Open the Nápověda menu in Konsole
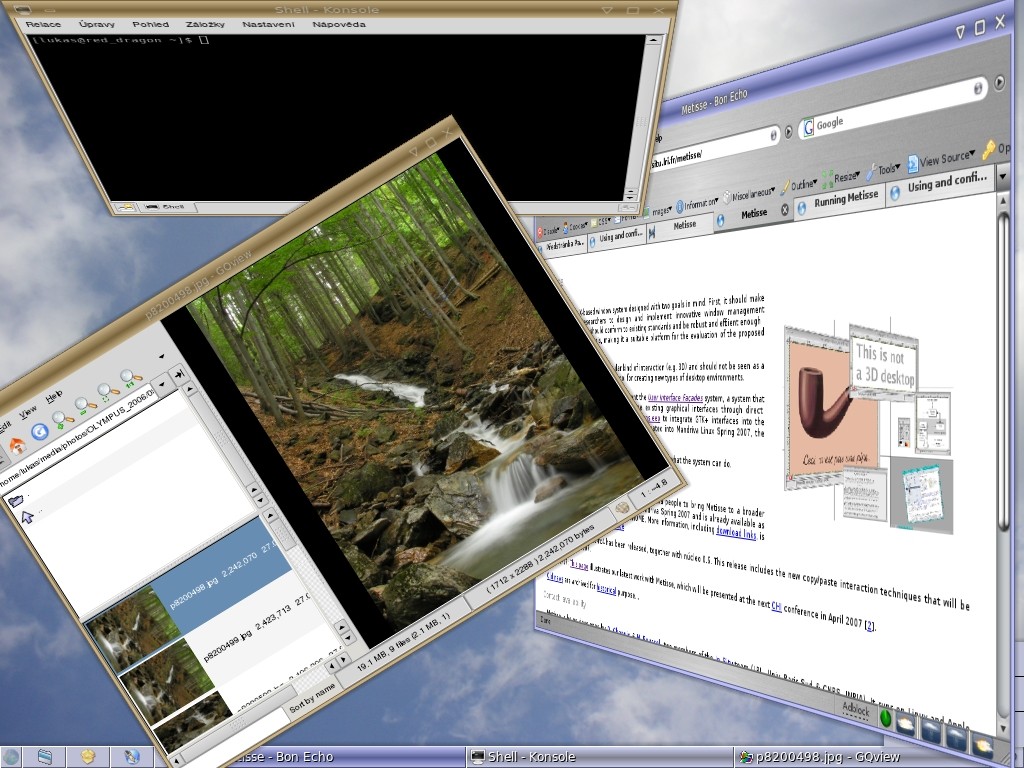This screenshot has height=768, width=1024. click(x=338, y=24)
